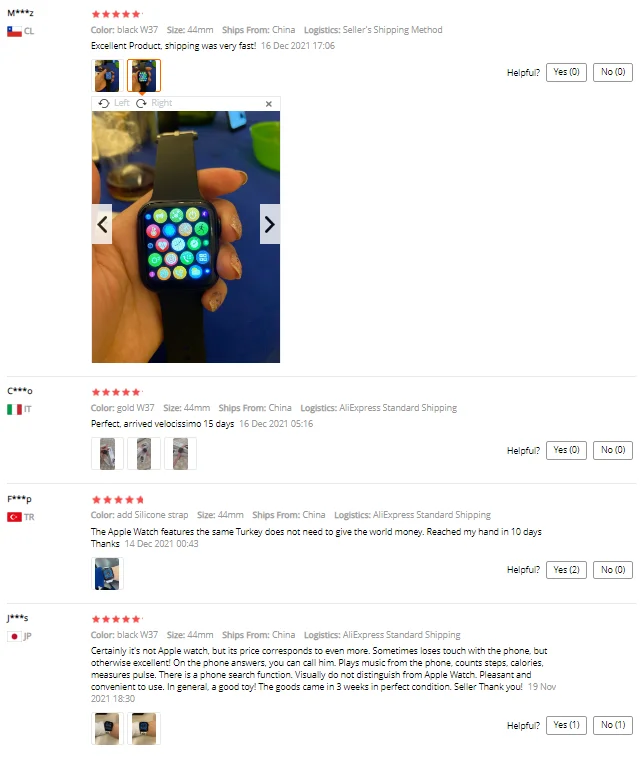Open first photo in J***s's Japan review
640x758 pixels.
click(107, 728)
